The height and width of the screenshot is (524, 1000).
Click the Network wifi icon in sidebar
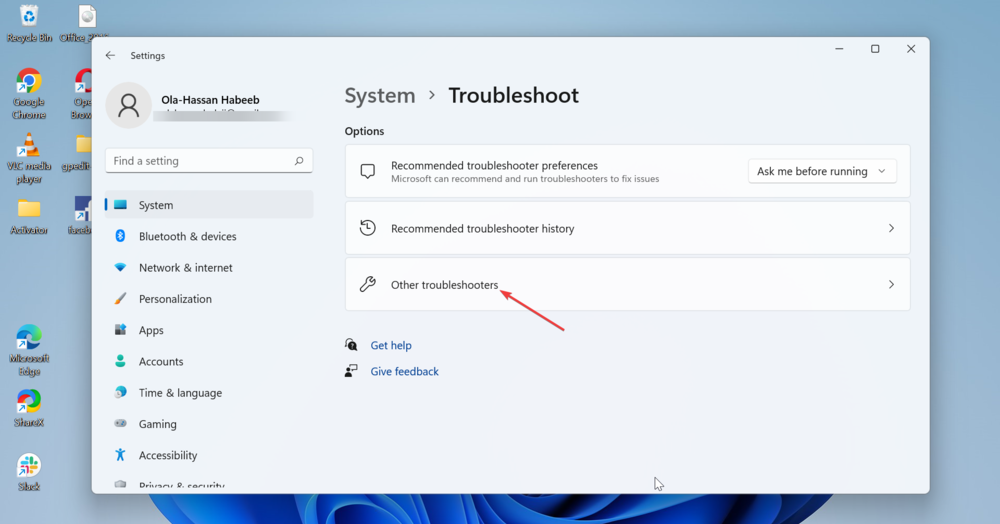point(120,267)
